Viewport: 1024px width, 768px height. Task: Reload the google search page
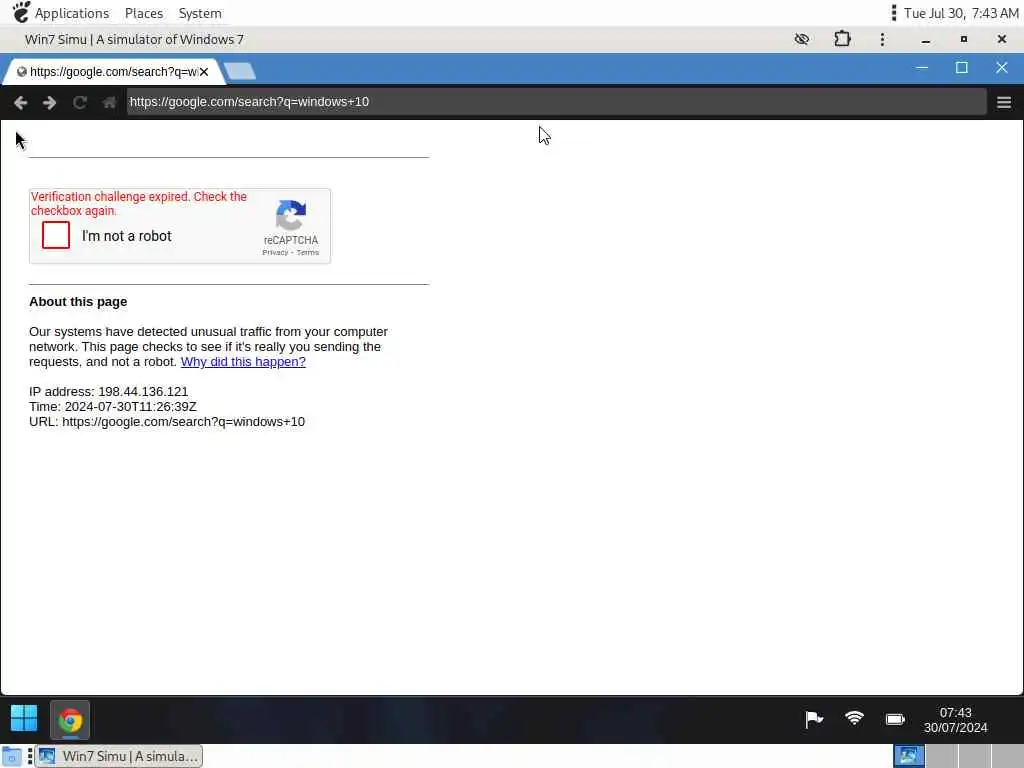(80, 103)
